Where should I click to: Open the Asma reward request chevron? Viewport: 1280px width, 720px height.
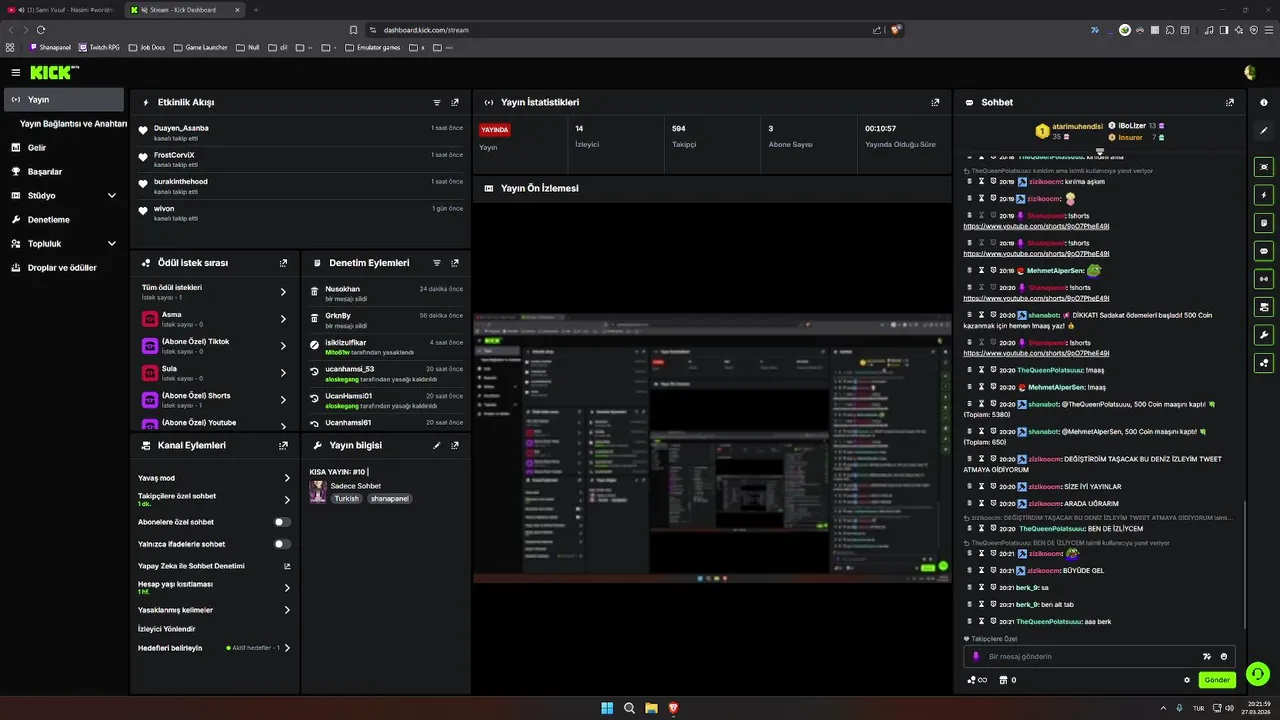click(284, 319)
